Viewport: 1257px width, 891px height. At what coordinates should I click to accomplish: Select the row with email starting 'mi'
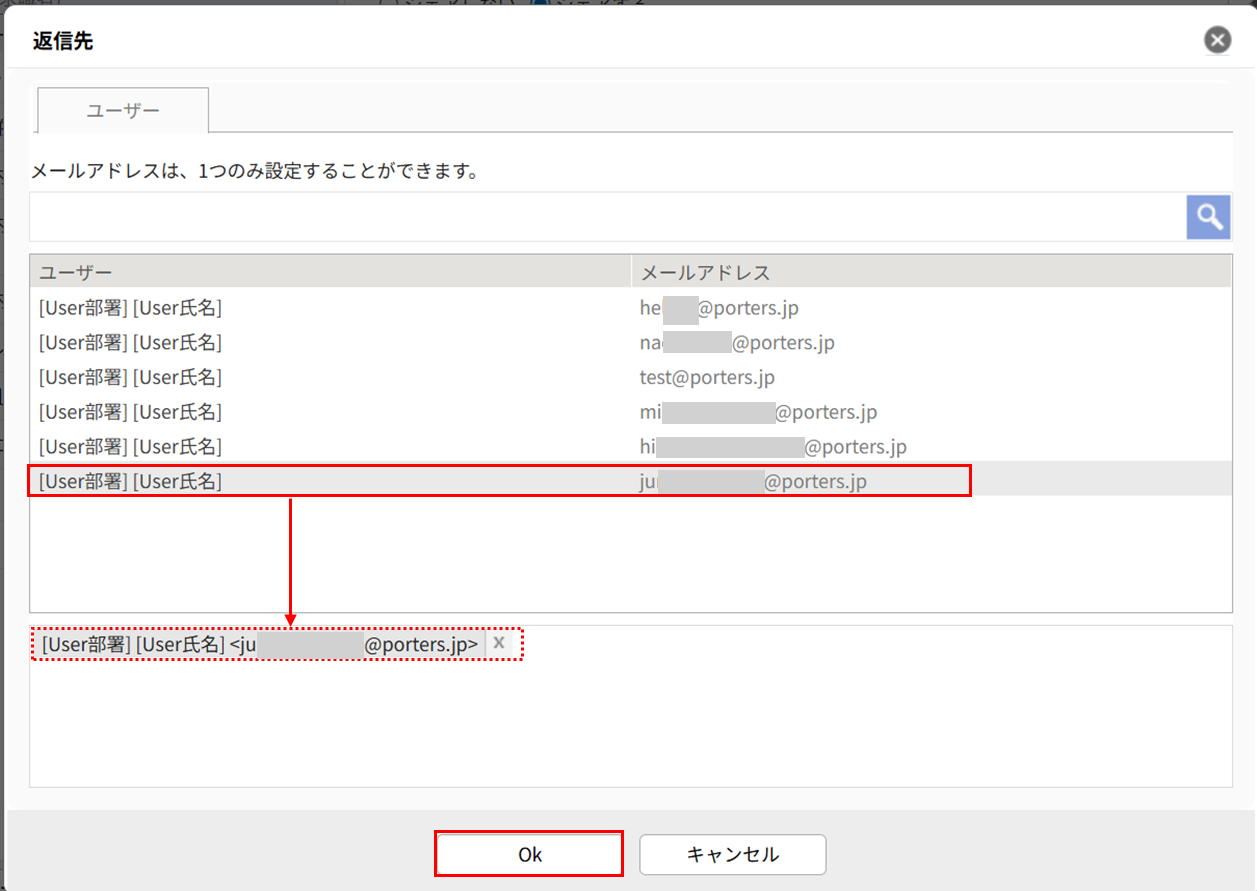(x=758, y=412)
